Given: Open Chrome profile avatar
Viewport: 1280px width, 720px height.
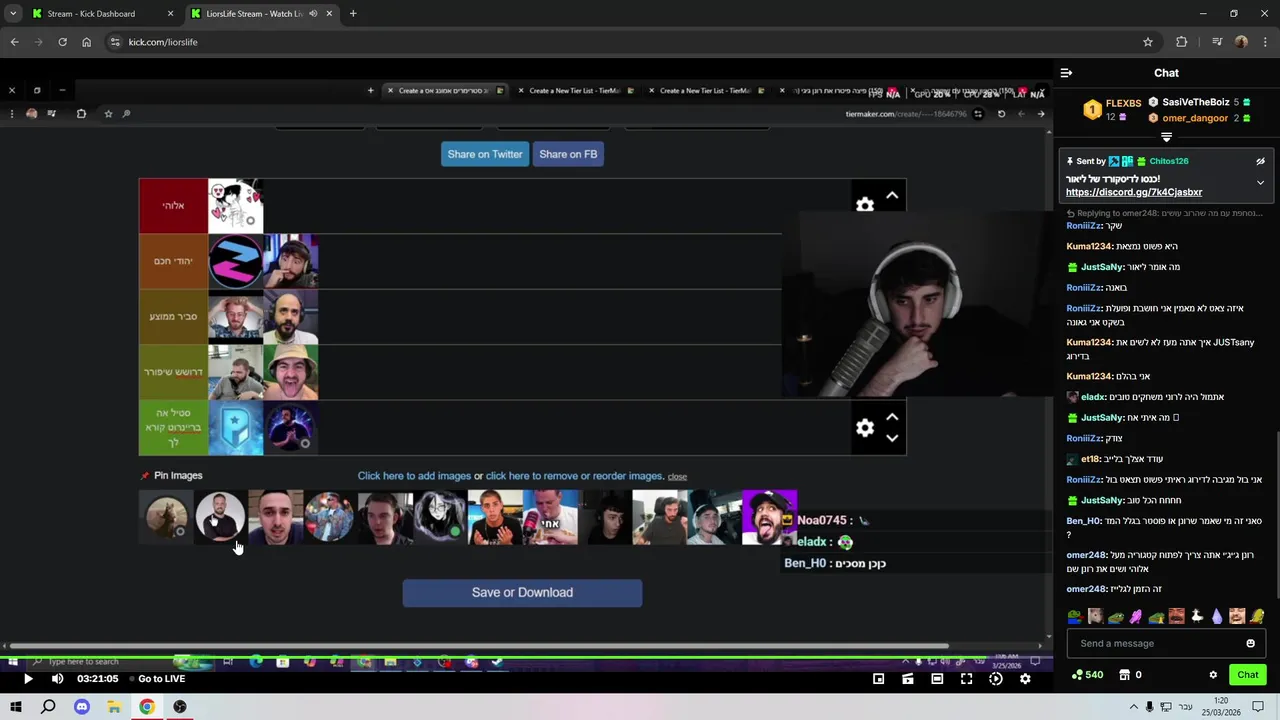Looking at the screenshot, I should 1241,42.
